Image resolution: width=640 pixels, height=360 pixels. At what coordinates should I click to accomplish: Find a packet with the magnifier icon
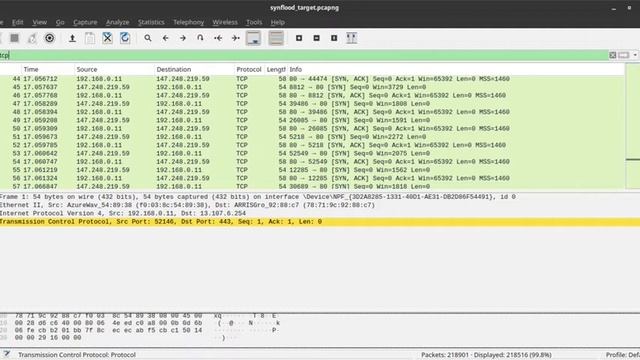[148, 38]
